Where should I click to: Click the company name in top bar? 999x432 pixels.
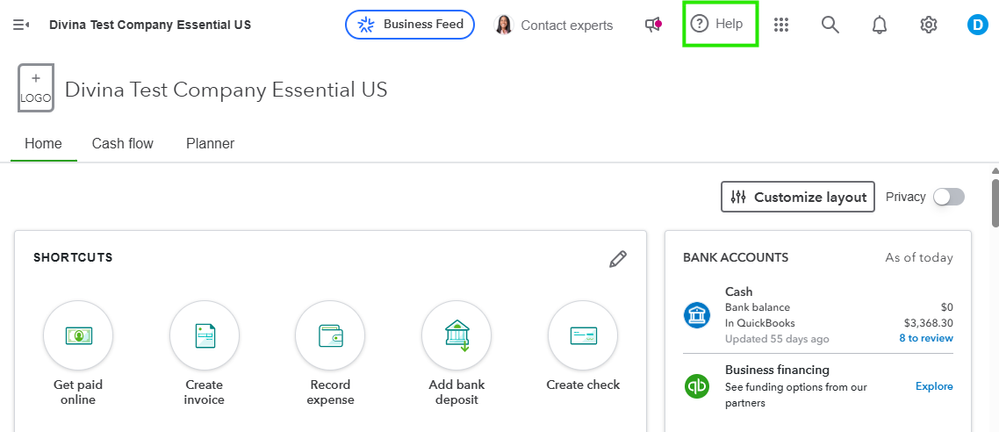150,25
